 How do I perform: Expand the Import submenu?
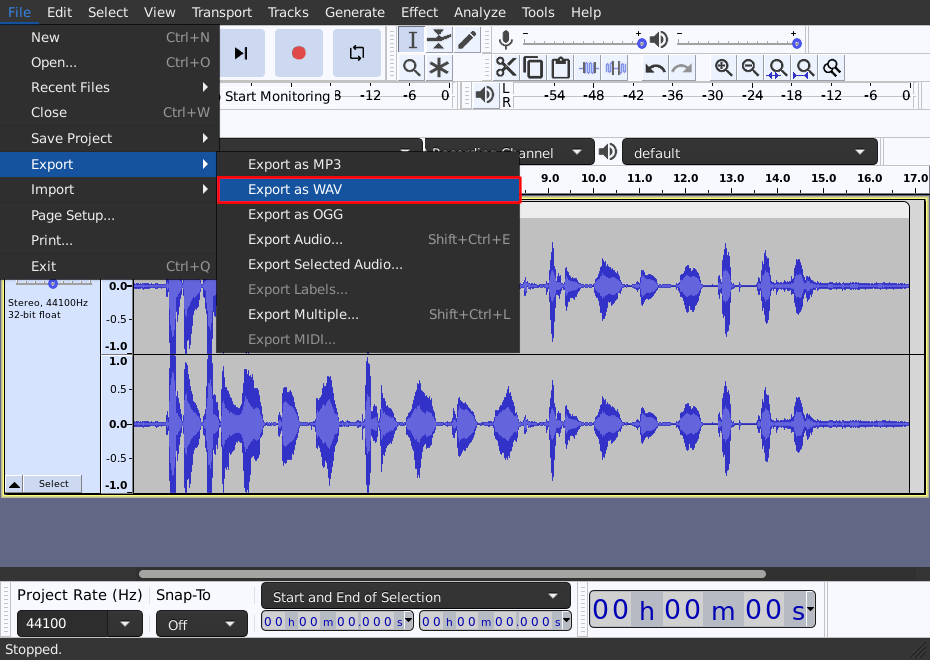pyautogui.click(x=110, y=189)
